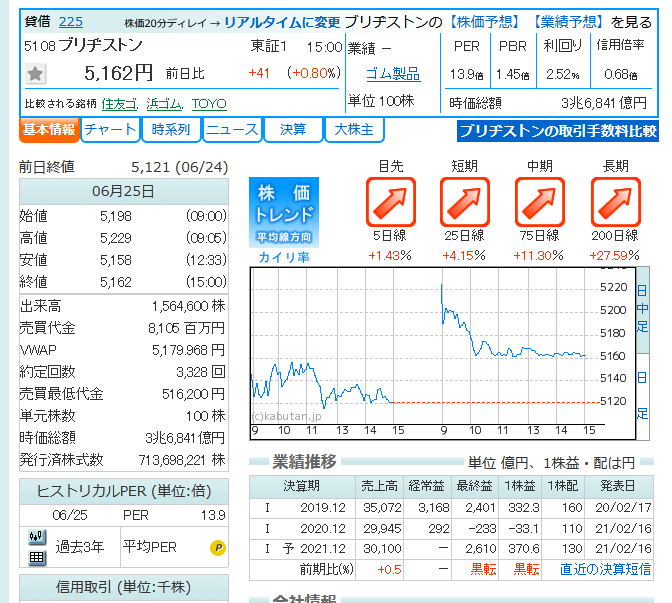Switch to the 基本情報 tab
Viewport: 672px width, 603px height.
pyautogui.click(x=49, y=129)
